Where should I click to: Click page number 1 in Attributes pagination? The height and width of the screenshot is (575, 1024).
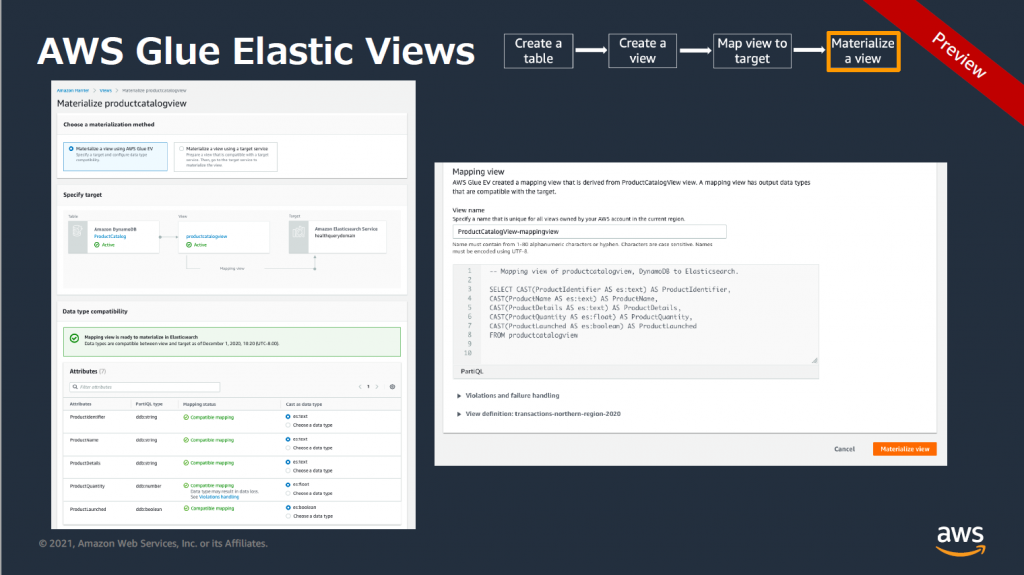tap(368, 387)
